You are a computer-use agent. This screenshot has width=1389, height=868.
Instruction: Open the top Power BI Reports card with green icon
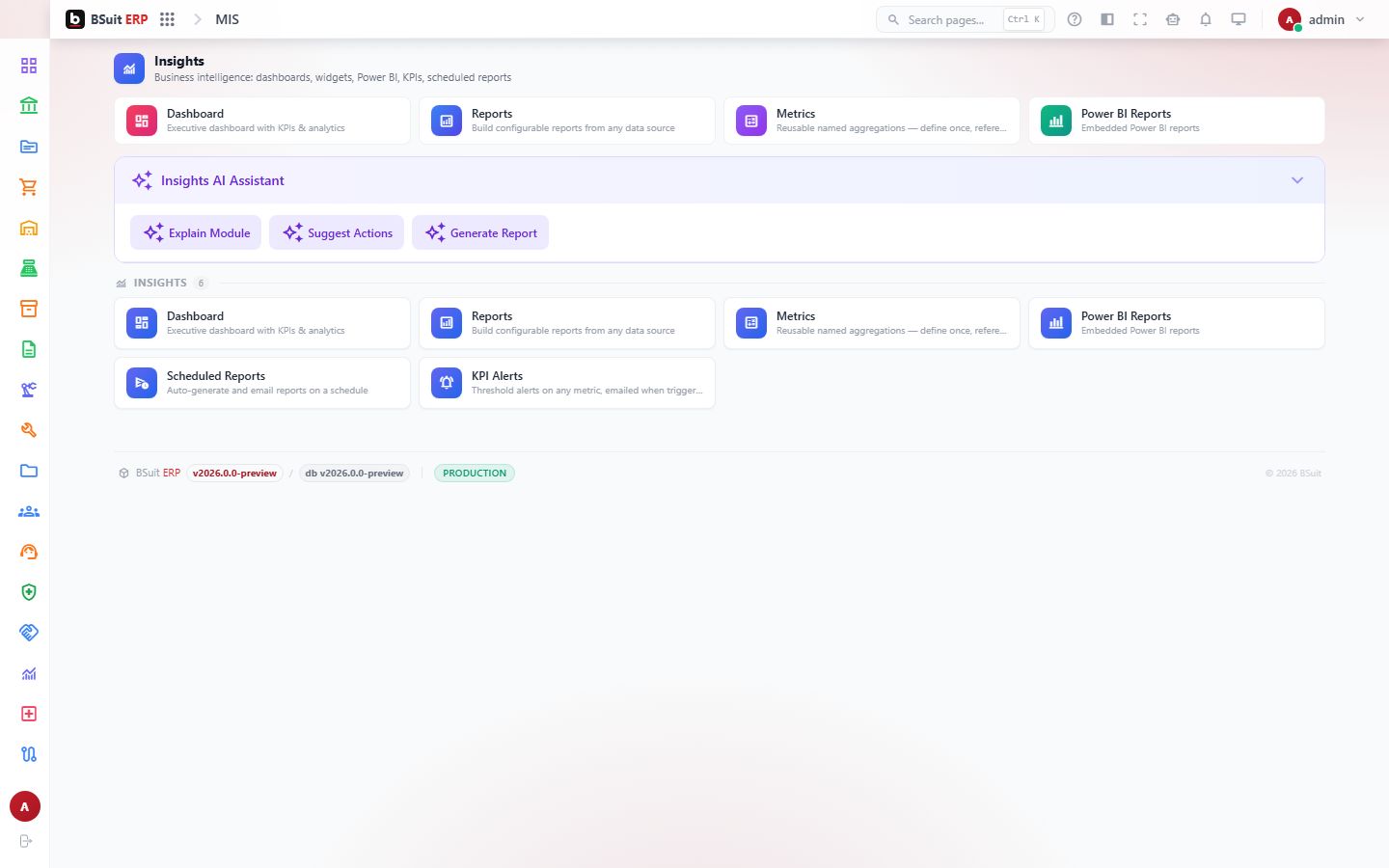click(x=1177, y=121)
